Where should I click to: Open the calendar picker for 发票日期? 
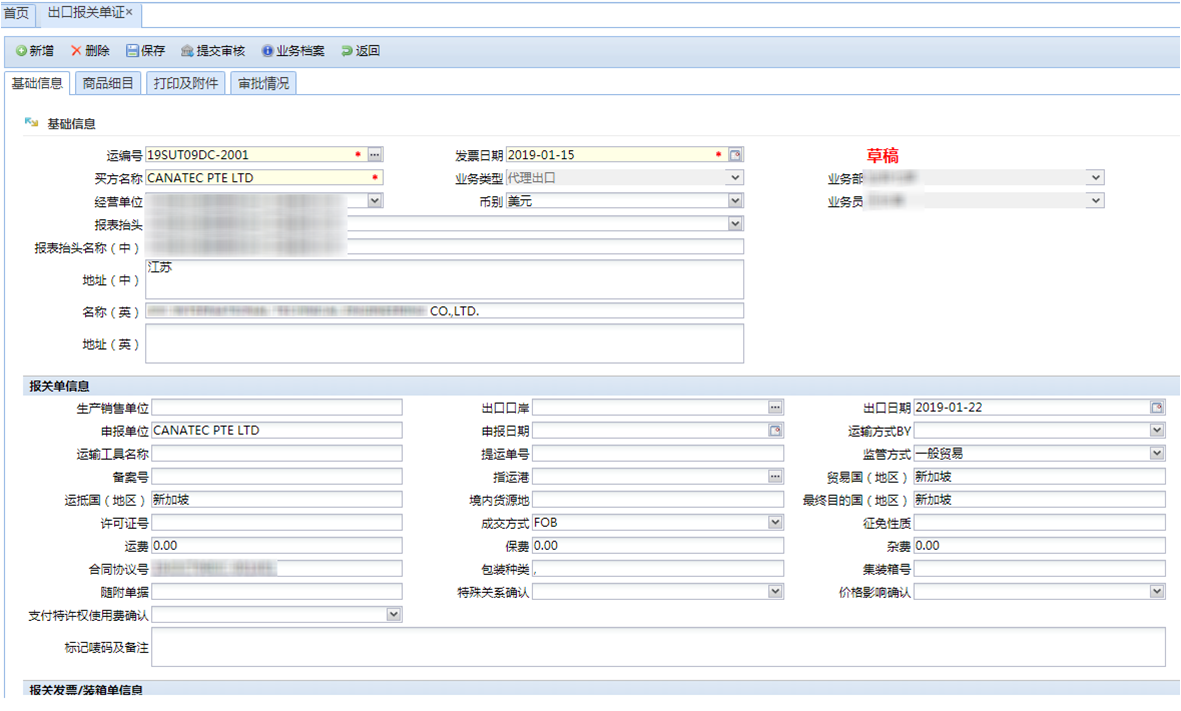point(736,155)
